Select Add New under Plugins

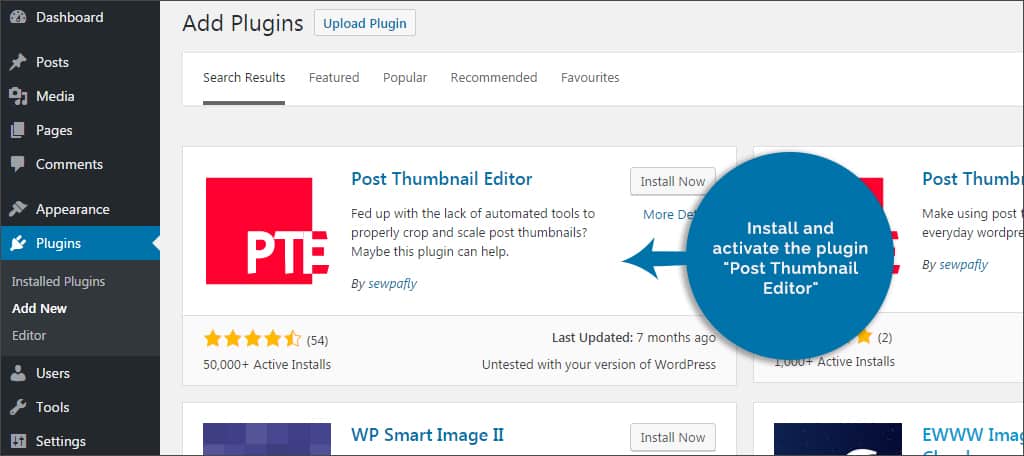tap(39, 308)
